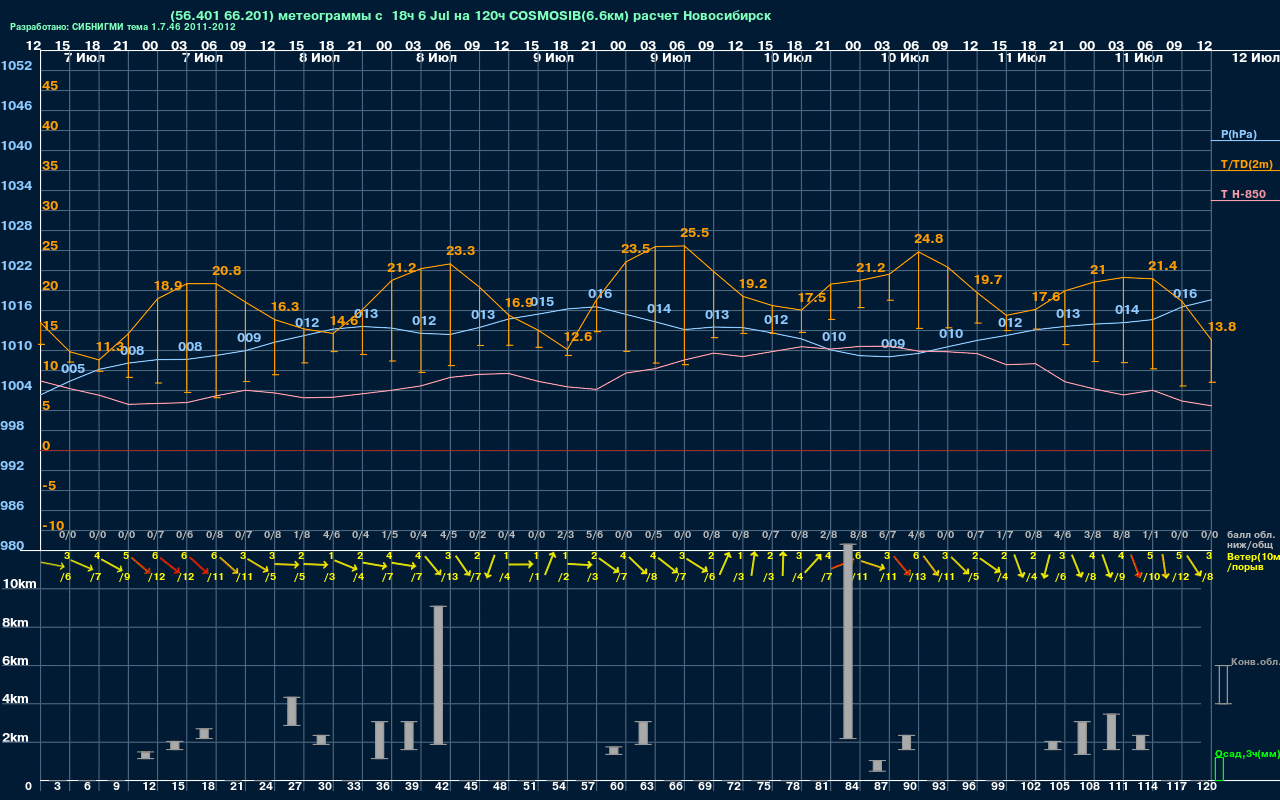Click the 4/5 cloud cover value
The width and height of the screenshot is (1280, 800).
pos(448,535)
